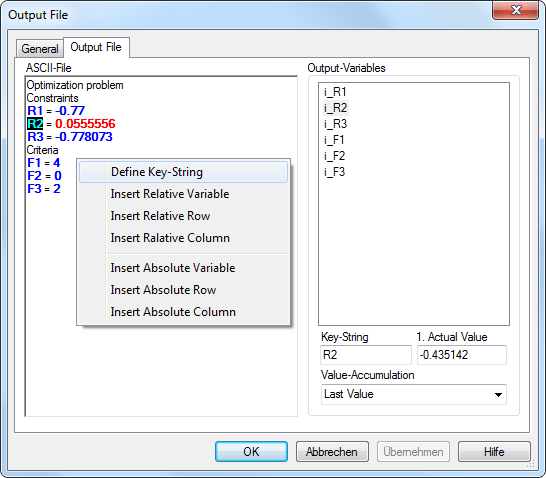The image size is (546, 478).
Task: Close the Output File dialog
Action: 516,10
